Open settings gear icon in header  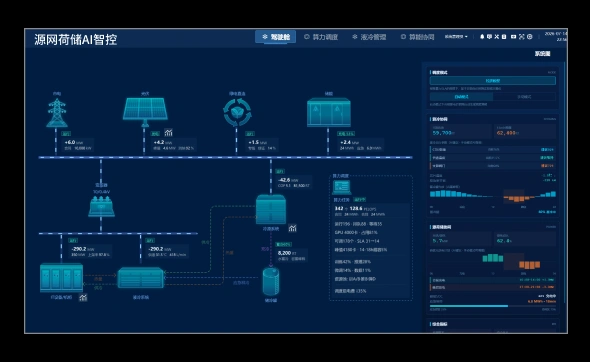pyautogui.click(x=529, y=37)
